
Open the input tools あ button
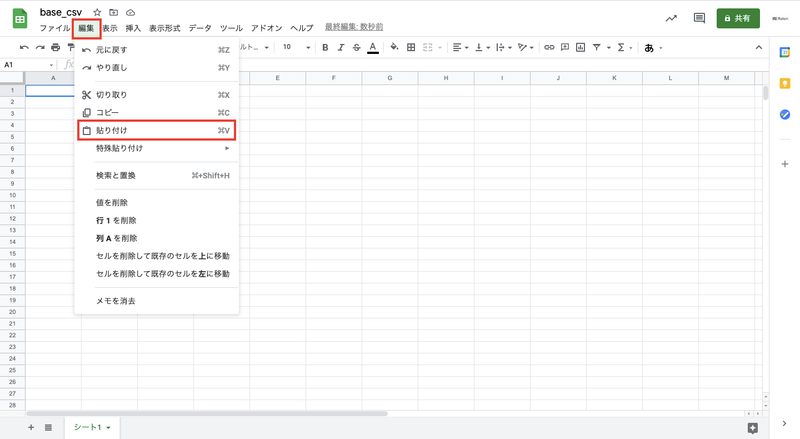pos(649,48)
